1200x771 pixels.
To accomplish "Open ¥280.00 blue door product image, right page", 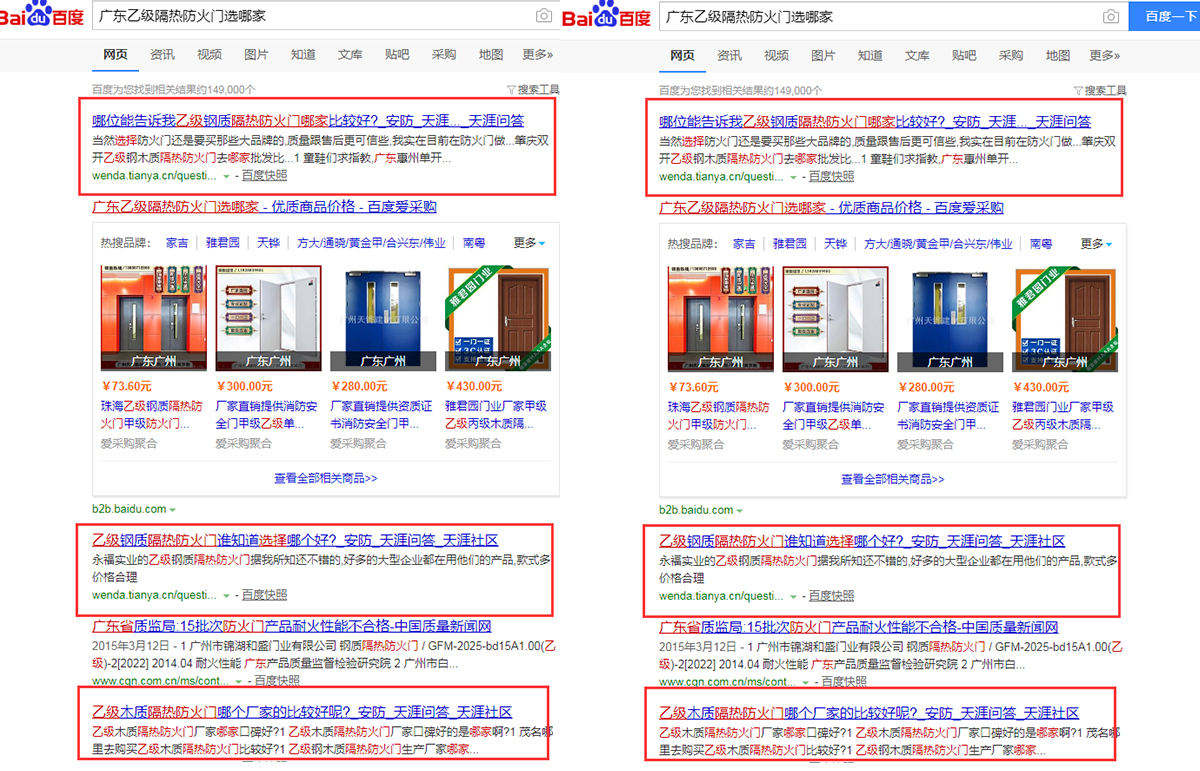I will click(950, 319).
